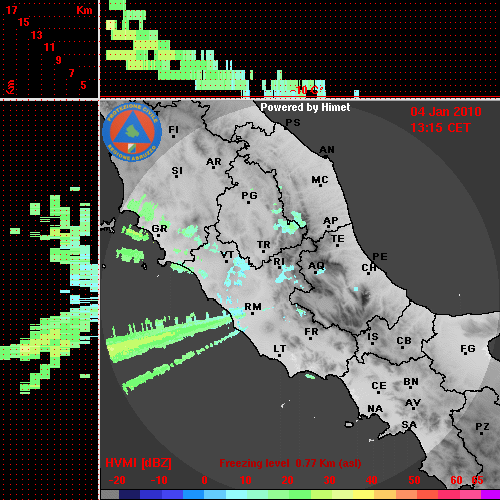This screenshot has width=500, height=500.
Task: Click the 10 value on the dBZ scale
Action: (246, 480)
